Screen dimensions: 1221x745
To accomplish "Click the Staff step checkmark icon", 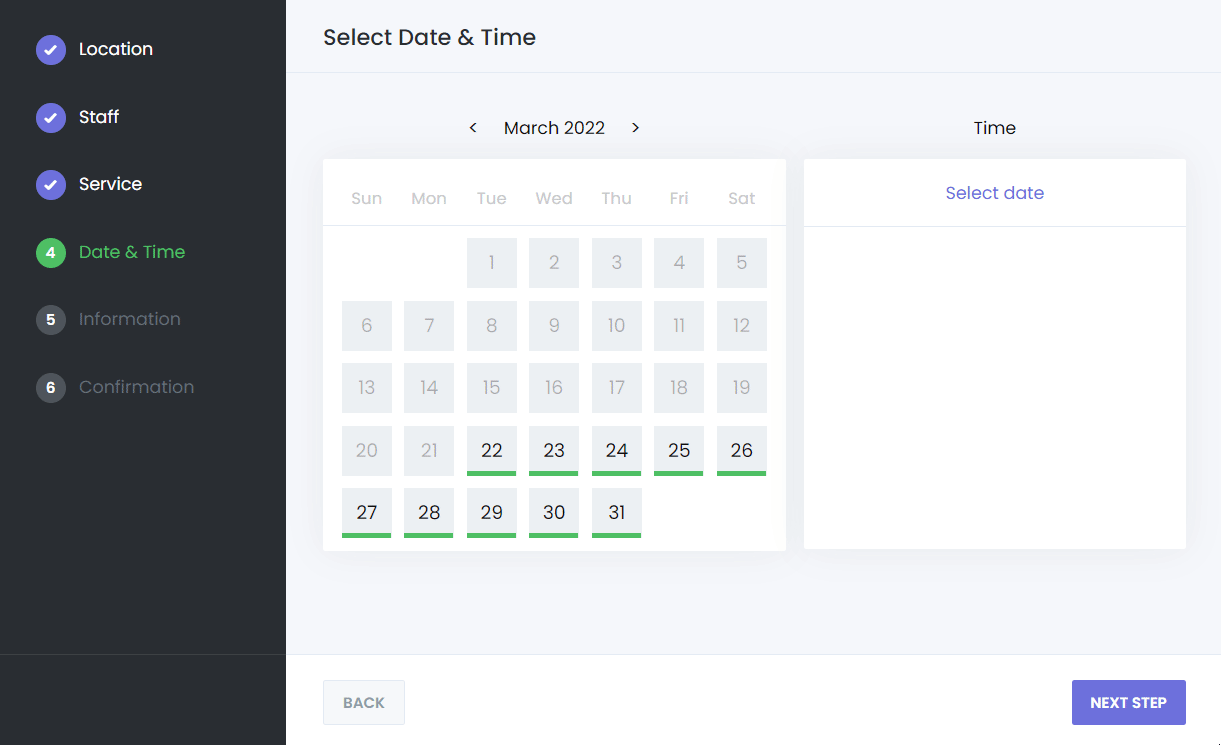I will click(50, 117).
